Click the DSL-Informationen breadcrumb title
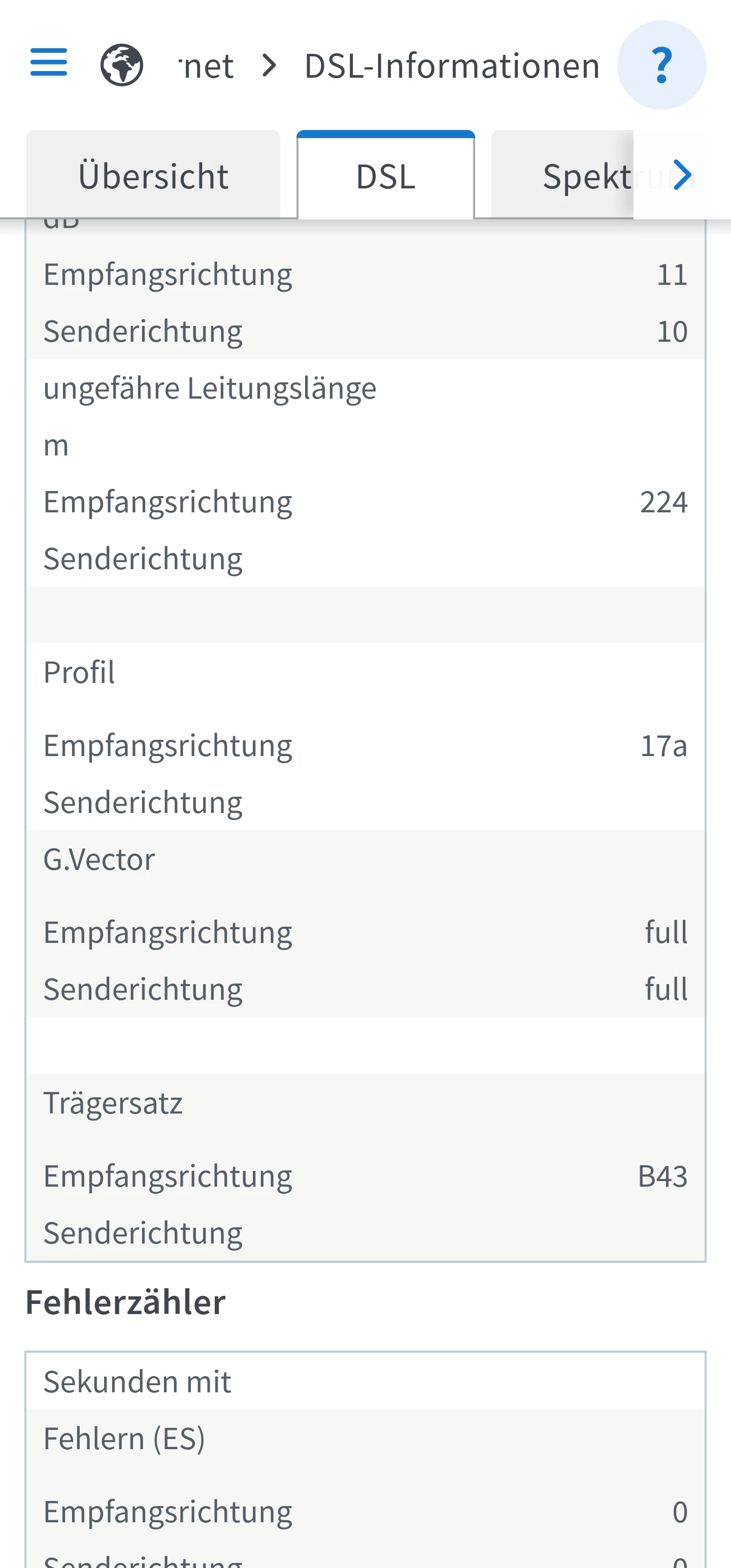 452,66
